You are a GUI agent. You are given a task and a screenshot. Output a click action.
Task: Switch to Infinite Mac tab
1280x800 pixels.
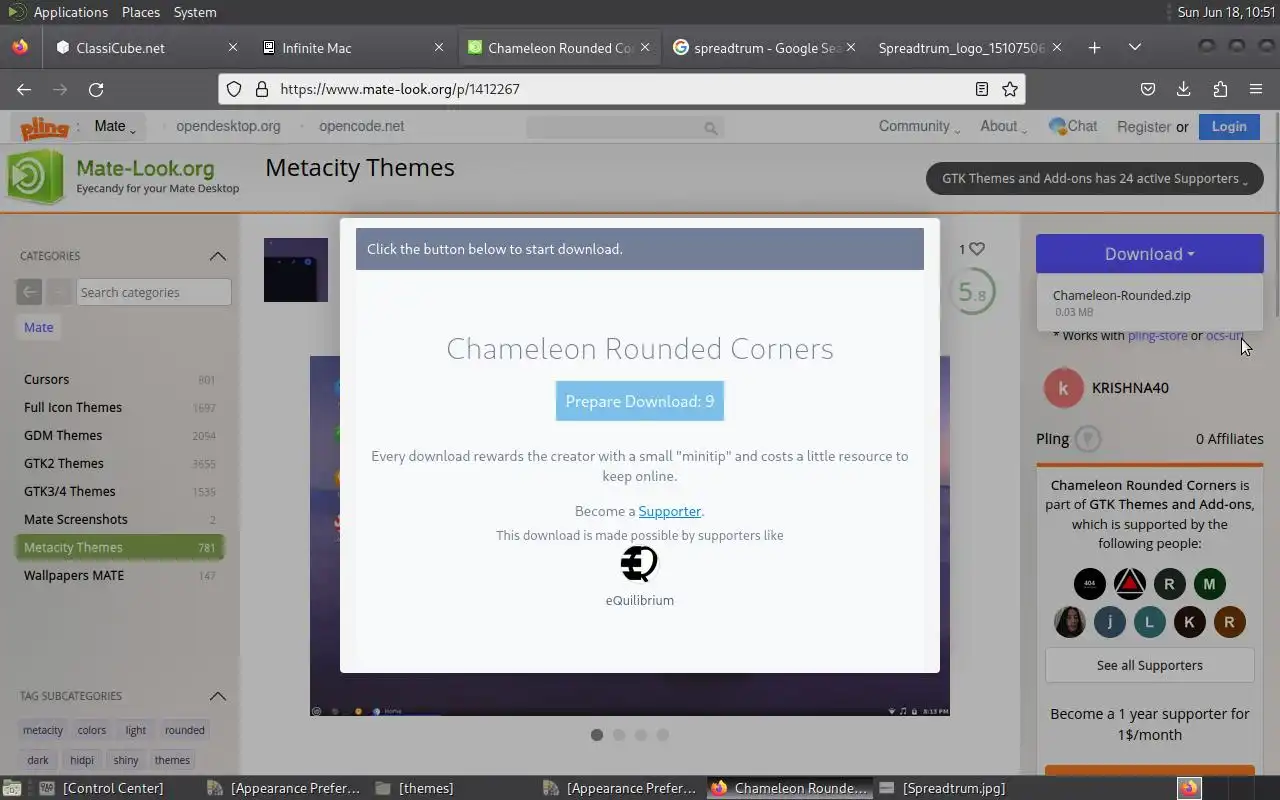pyautogui.click(x=353, y=47)
